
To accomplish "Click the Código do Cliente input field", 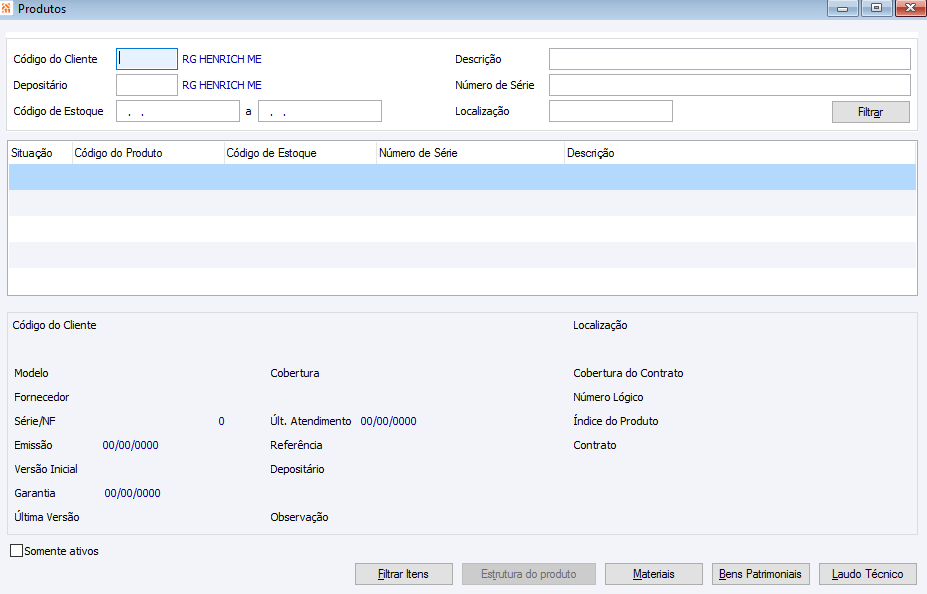I will (x=147, y=59).
